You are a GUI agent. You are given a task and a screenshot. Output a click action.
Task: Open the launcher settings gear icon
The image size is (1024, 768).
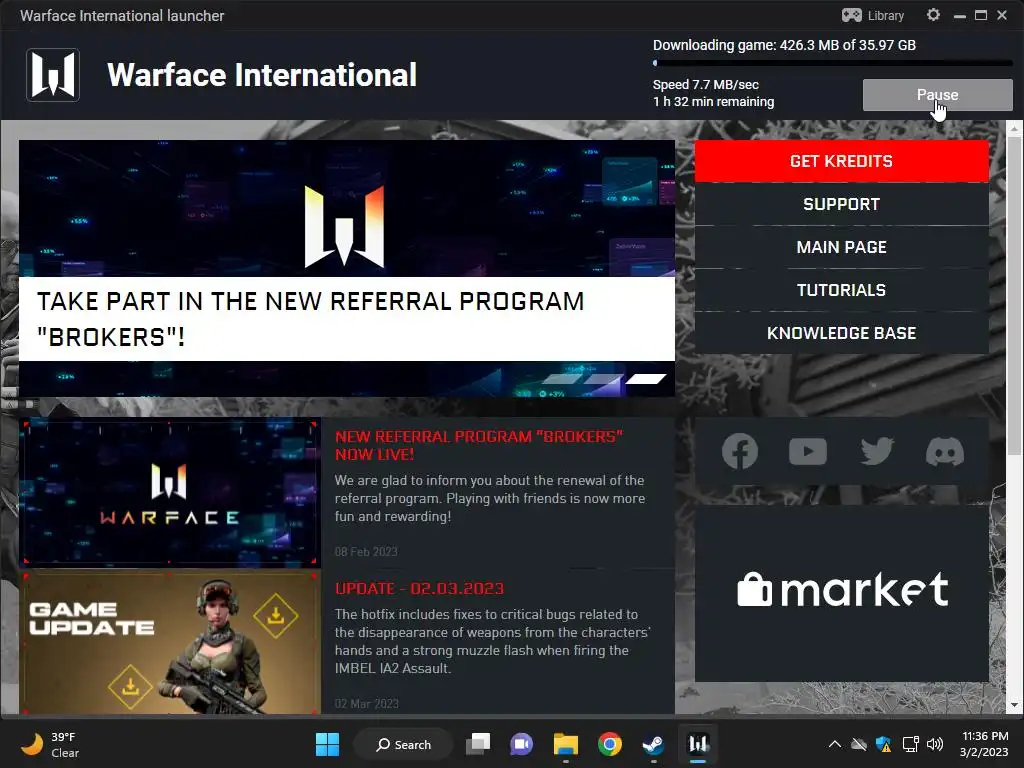click(933, 15)
